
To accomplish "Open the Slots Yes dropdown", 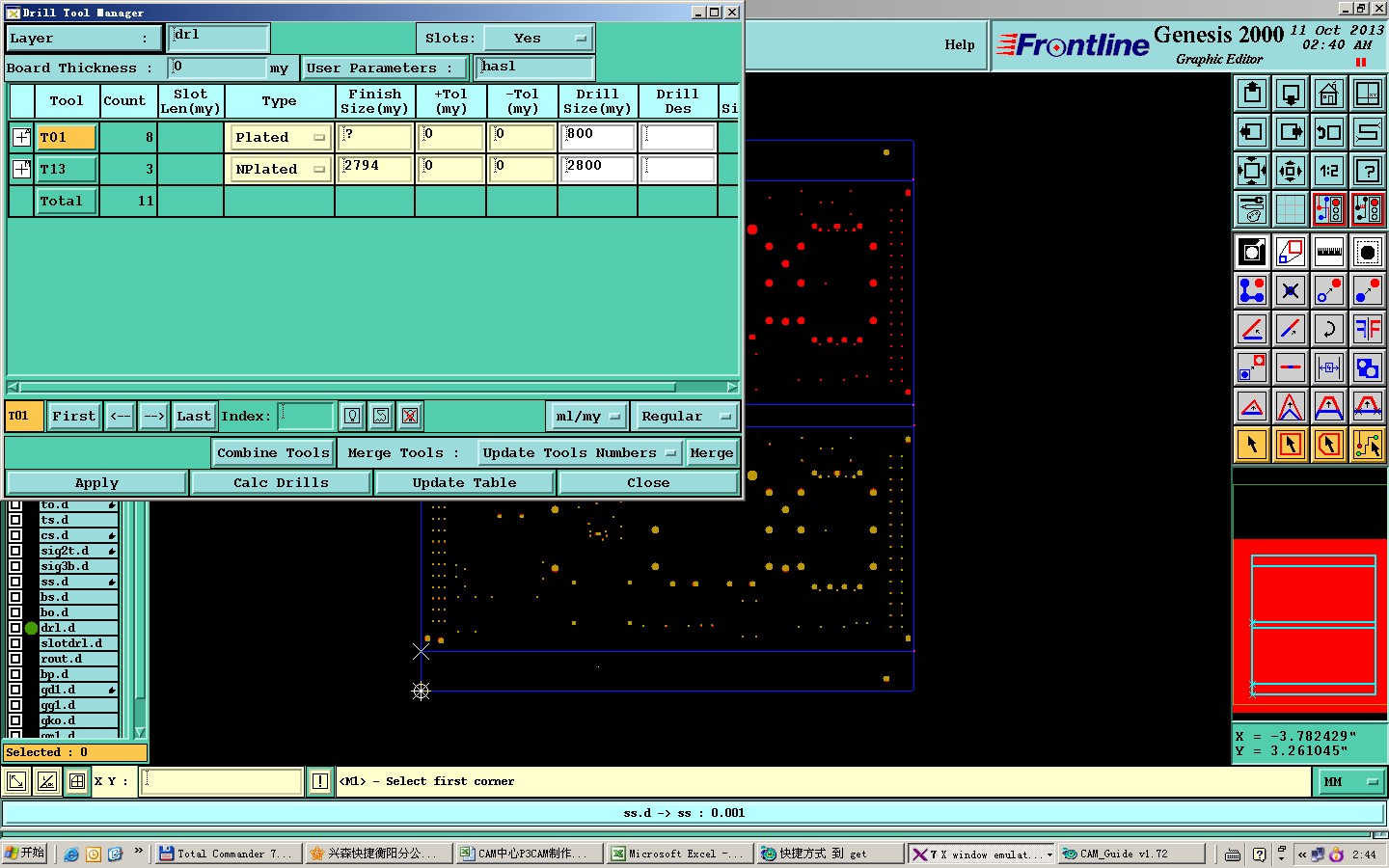I will tap(538, 39).
